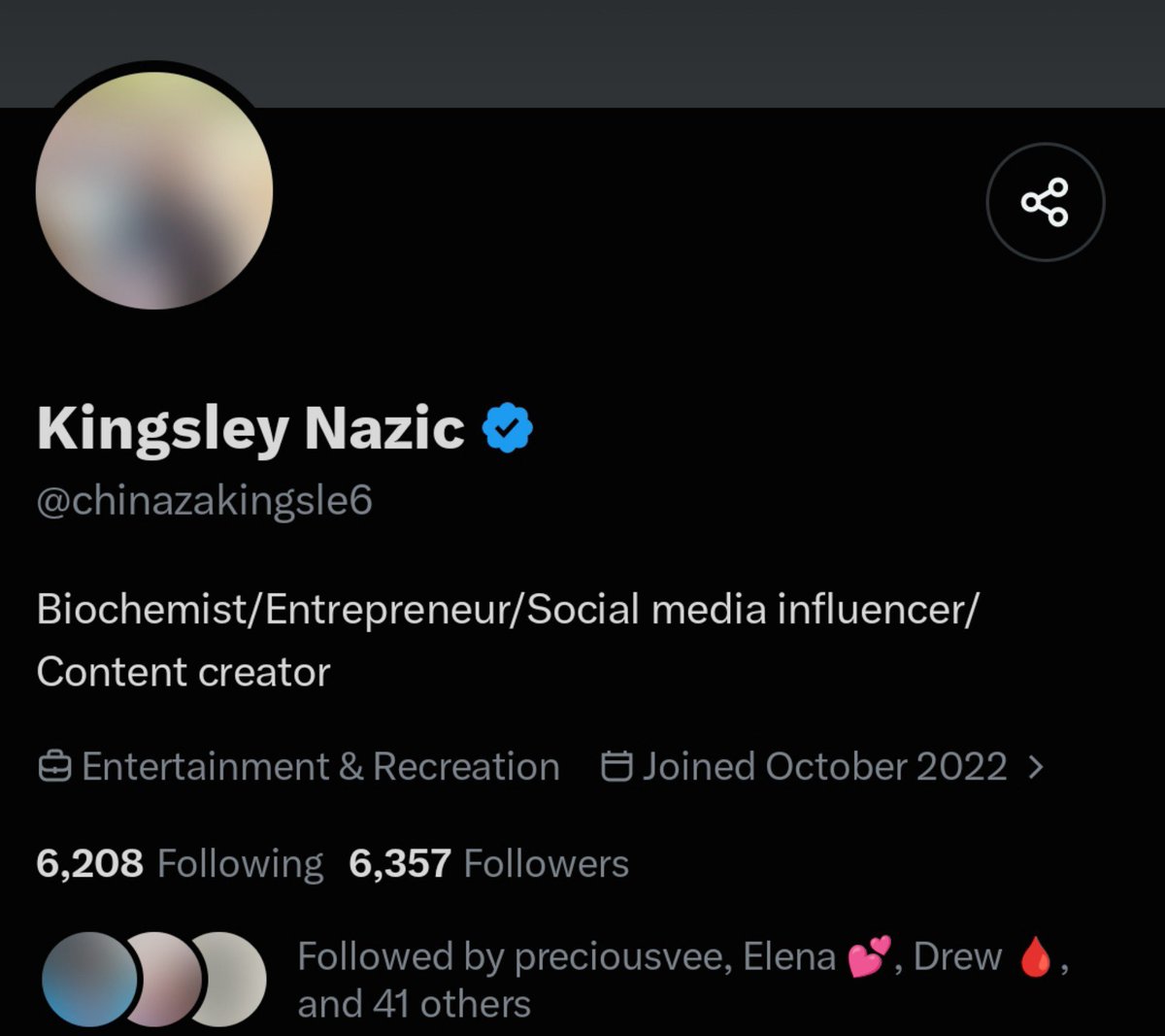Click the calendar joined-date icon
The image size is (1165, 1036).
click(x=617, y=766)
